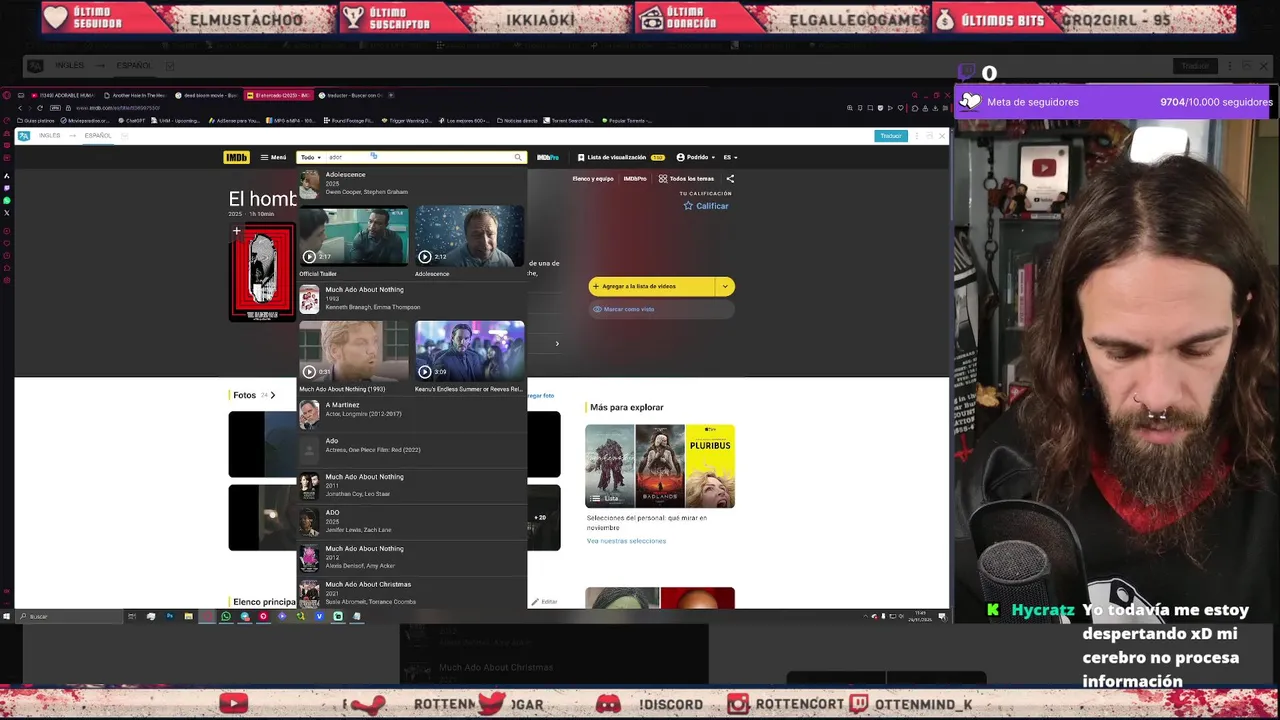
Task: Open the X (Twitter) Opera sidebar icon
Action: 7,213
